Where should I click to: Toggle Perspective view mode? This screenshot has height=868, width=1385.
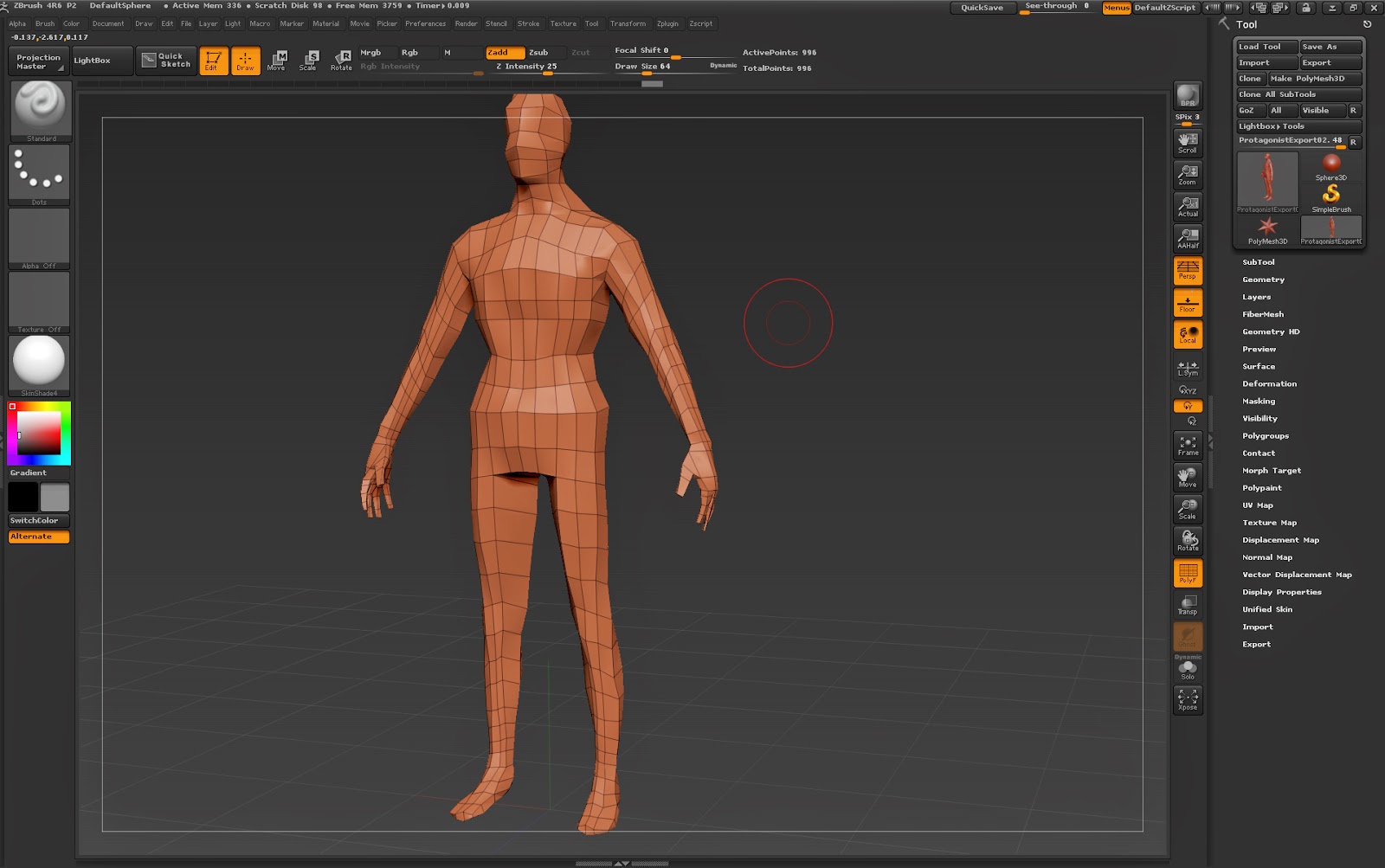1188,270
